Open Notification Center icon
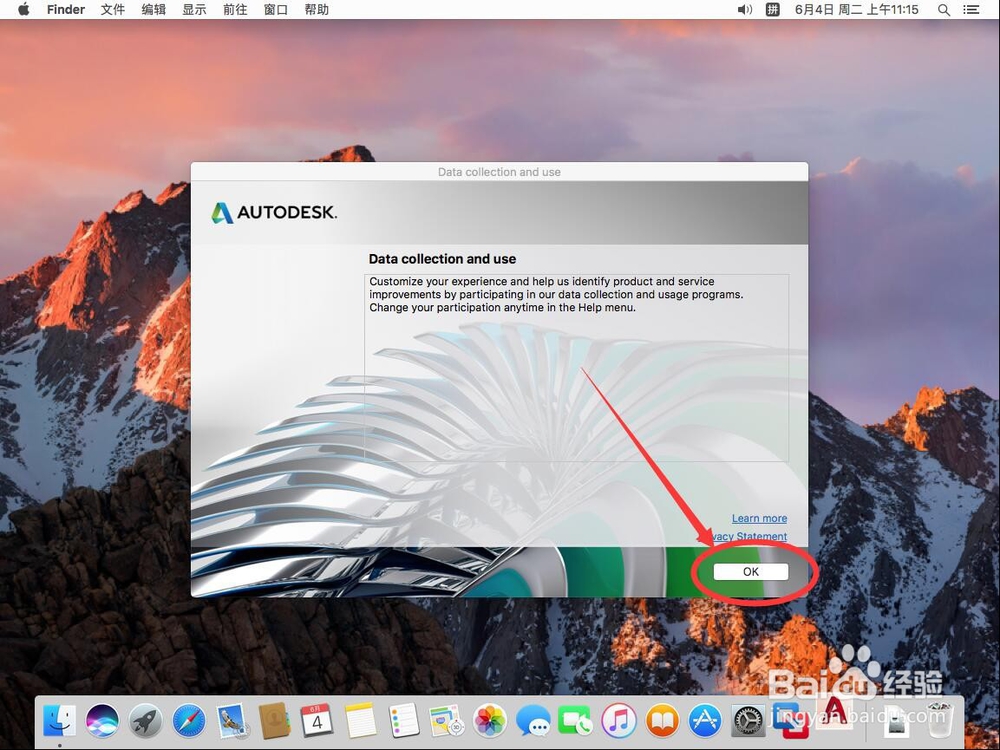 tap(971, 10)
